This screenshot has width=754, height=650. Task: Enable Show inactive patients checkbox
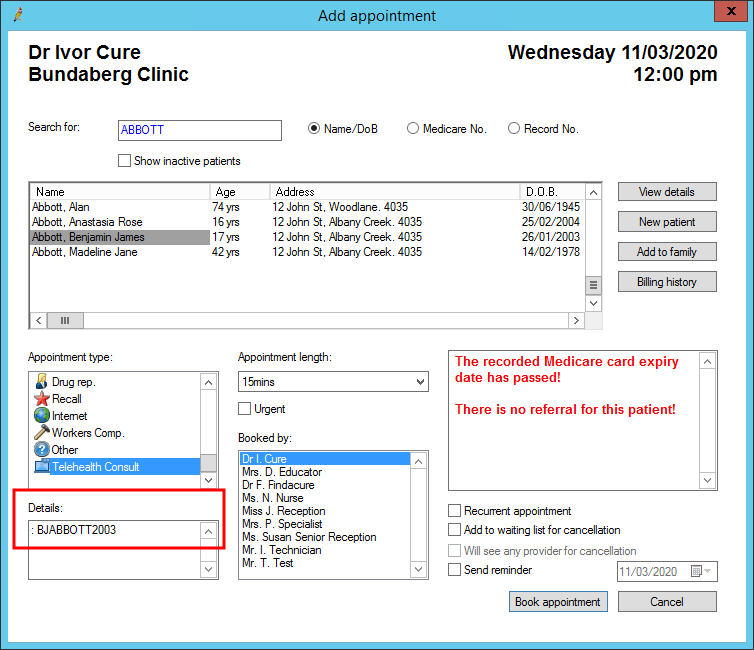point(125,161)
